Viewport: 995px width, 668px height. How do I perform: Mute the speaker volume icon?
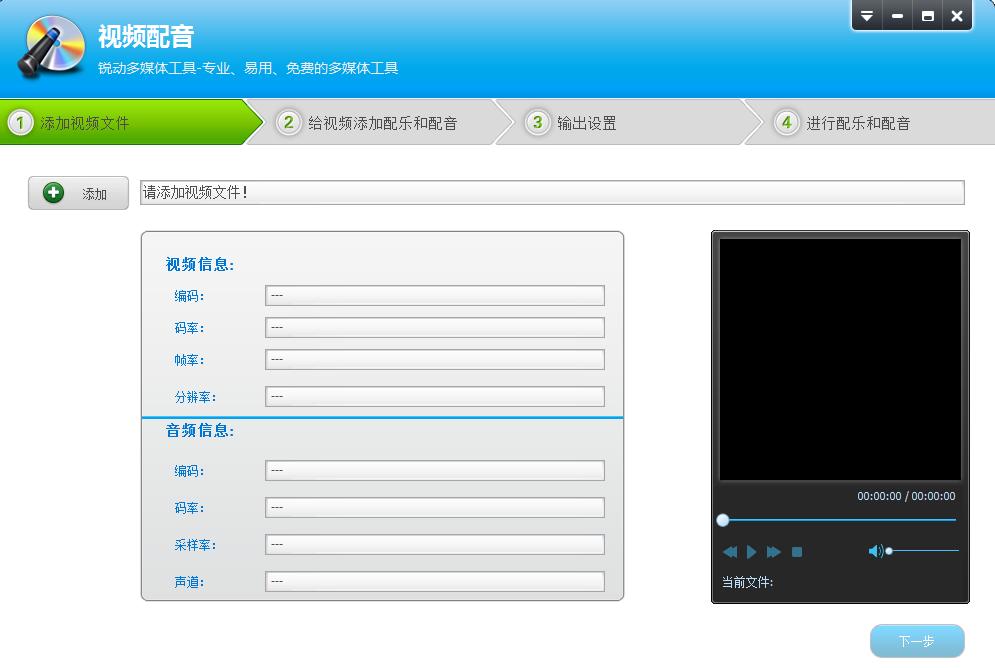pyautogui.click(x=875, y=551)
